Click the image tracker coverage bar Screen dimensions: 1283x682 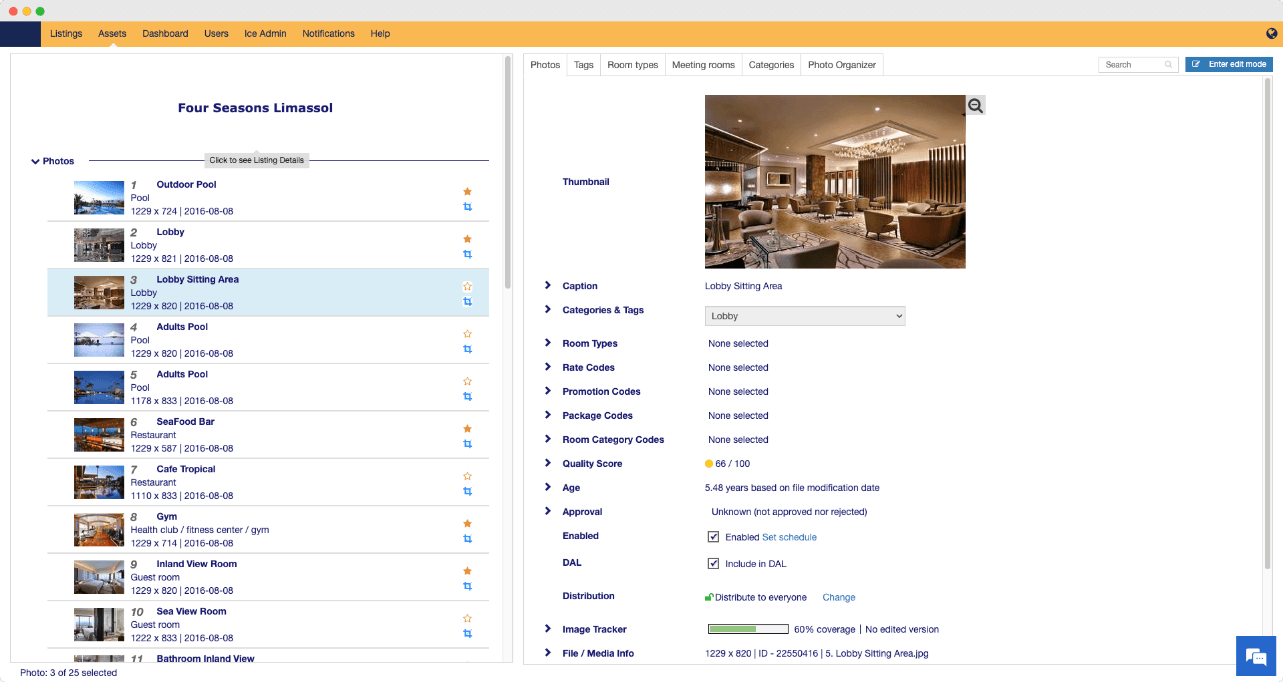pos(748,630)
